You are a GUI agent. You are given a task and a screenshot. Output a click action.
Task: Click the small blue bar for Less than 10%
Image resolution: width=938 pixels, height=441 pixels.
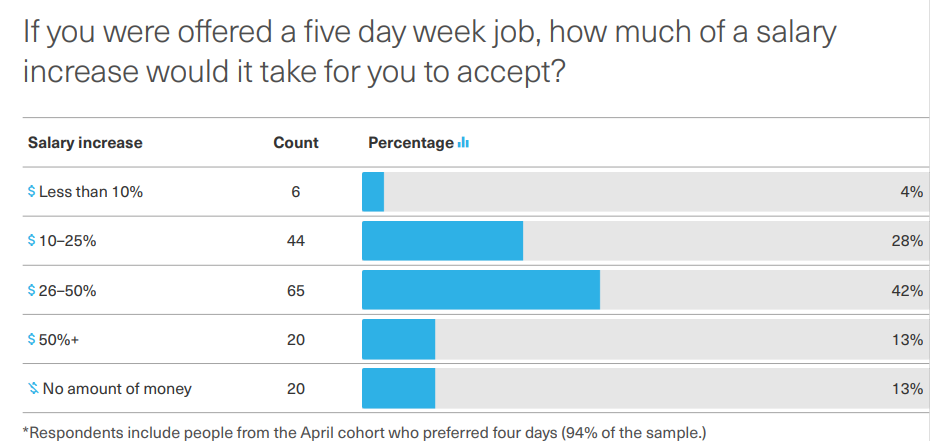[x=373, y=191]
